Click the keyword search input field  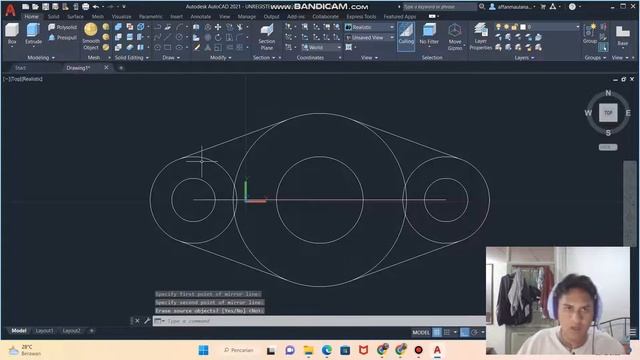tap(440, 7)
